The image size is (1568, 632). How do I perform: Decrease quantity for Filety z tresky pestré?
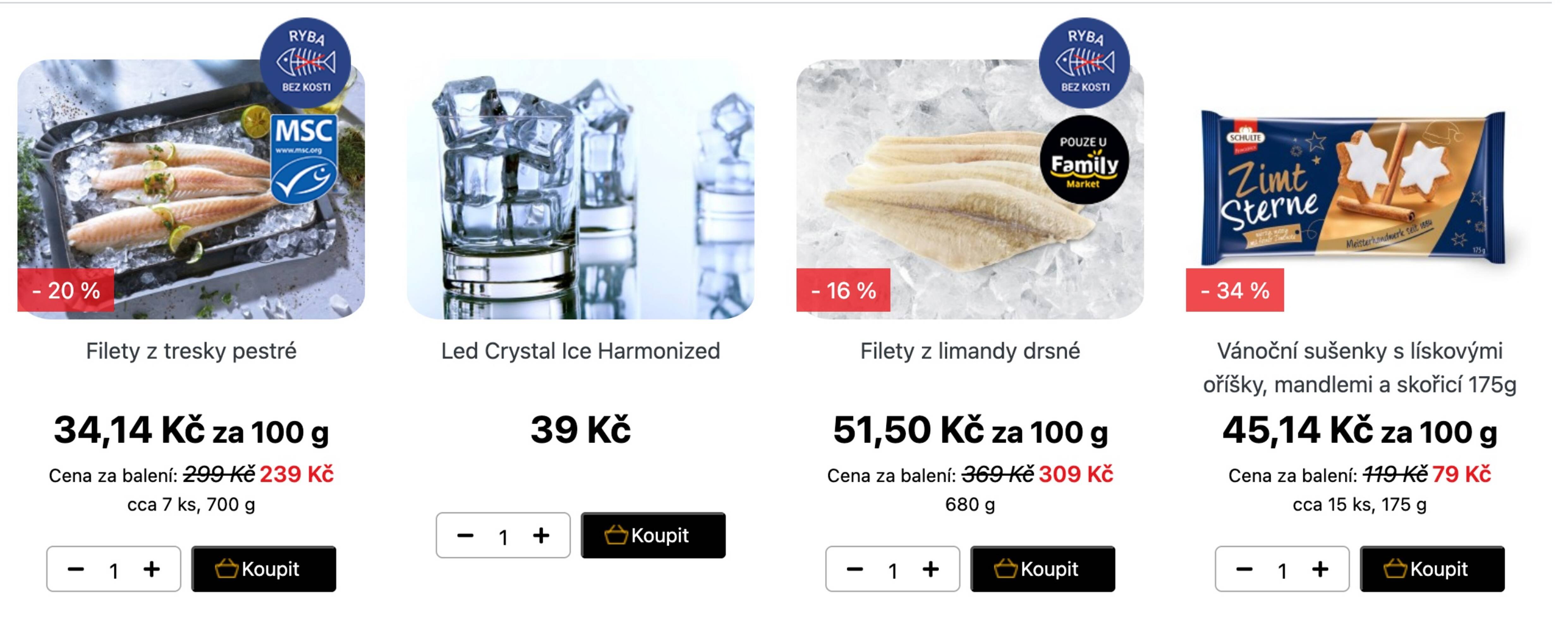pyautogui.click(x=76, y=569)
